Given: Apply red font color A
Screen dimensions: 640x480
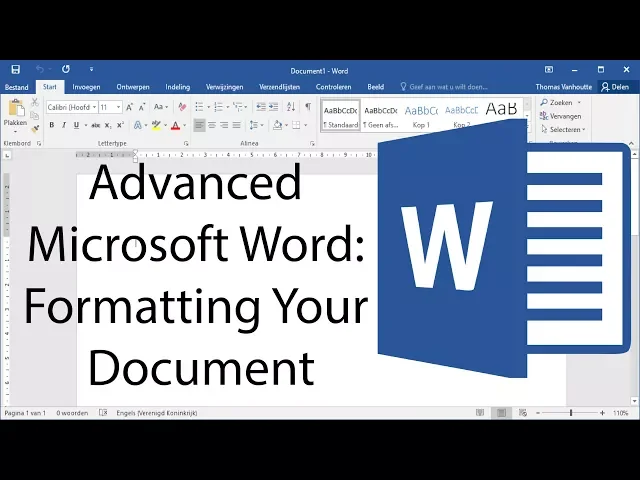Looking at the screenshot, I should (176, 125).
